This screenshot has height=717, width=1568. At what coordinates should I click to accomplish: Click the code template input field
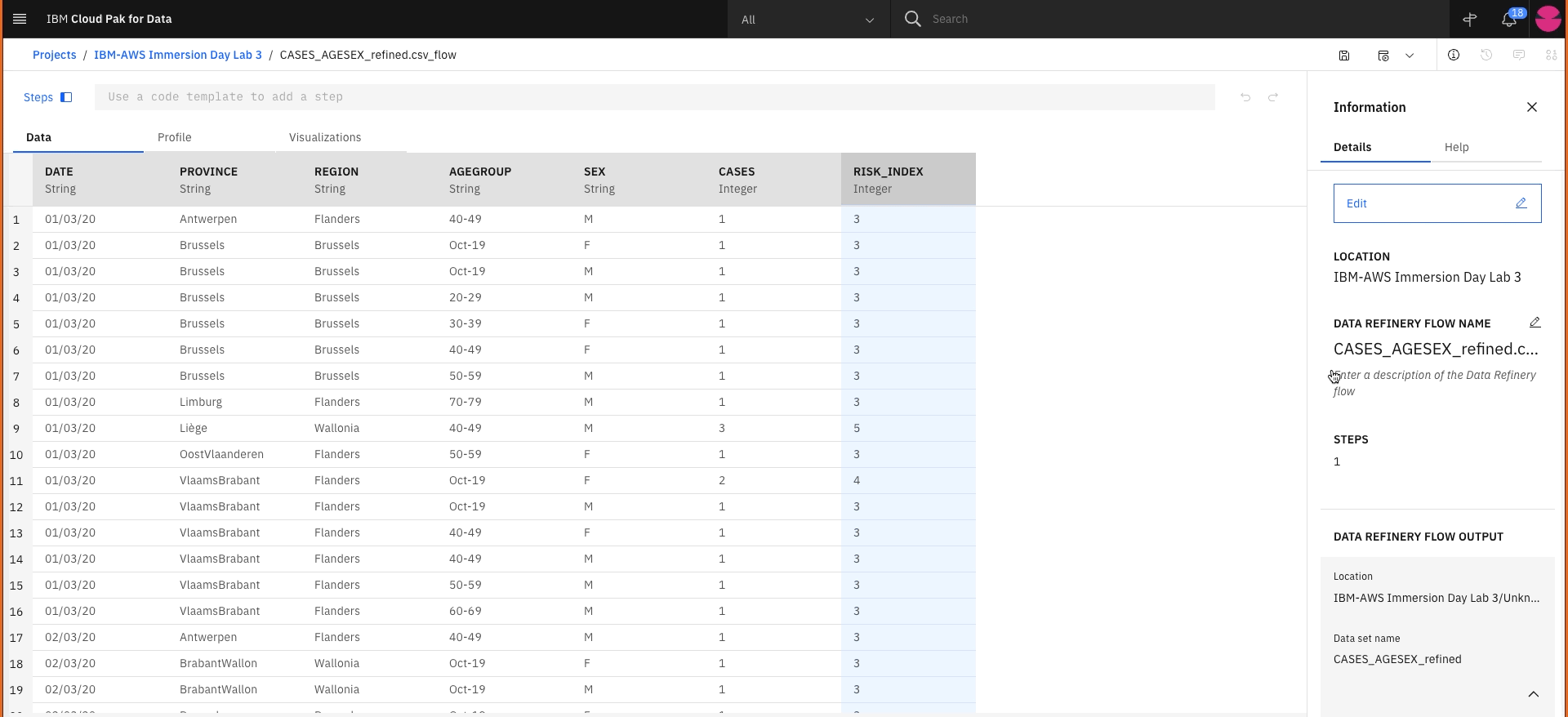[653, 97]
